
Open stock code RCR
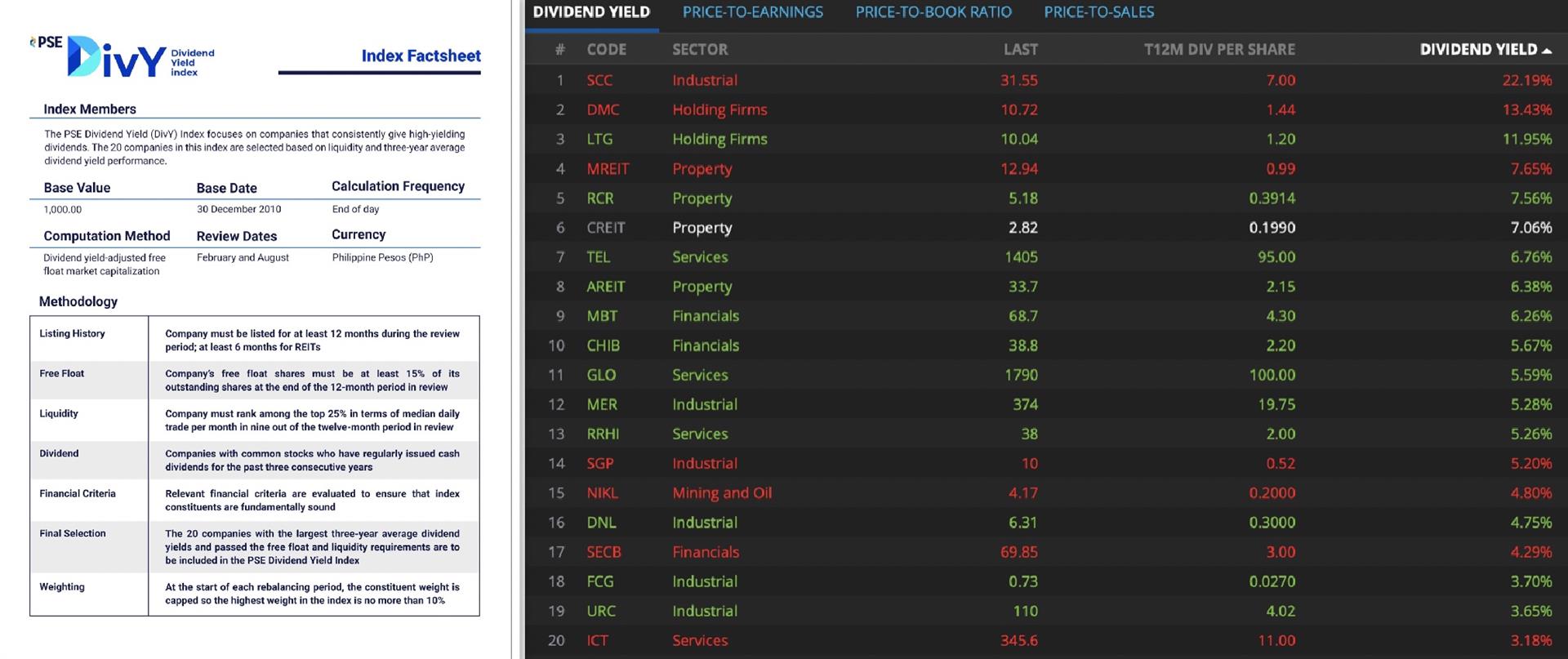tap(600, 198)
